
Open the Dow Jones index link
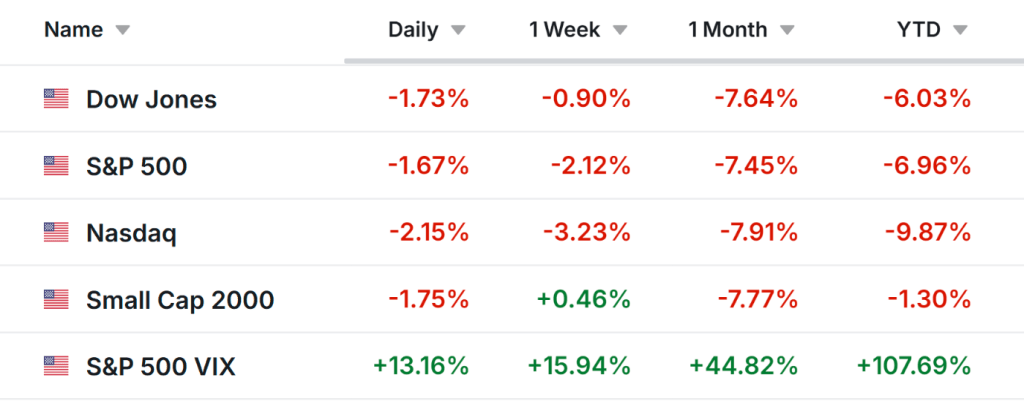click(151, 99)
